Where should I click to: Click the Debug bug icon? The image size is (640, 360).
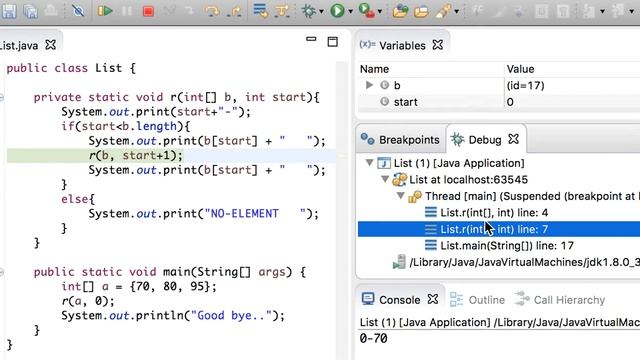[309, 11]
